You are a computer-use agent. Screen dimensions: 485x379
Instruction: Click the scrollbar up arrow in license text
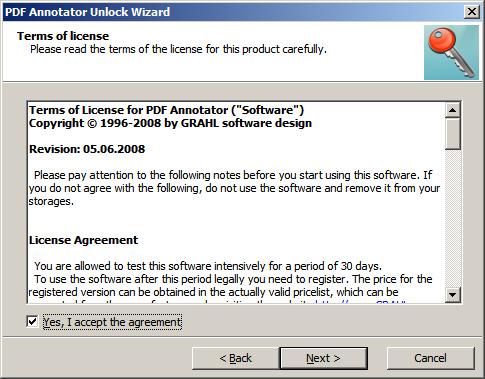[453, 110]
